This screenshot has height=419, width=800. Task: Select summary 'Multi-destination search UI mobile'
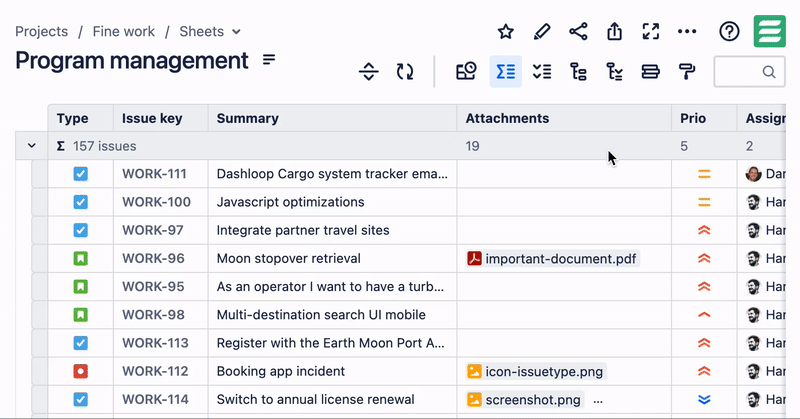tap(321, 315)
